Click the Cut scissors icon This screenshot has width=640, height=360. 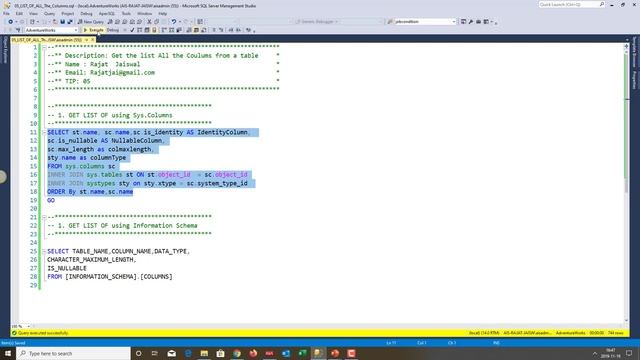(x=149, y=22)
